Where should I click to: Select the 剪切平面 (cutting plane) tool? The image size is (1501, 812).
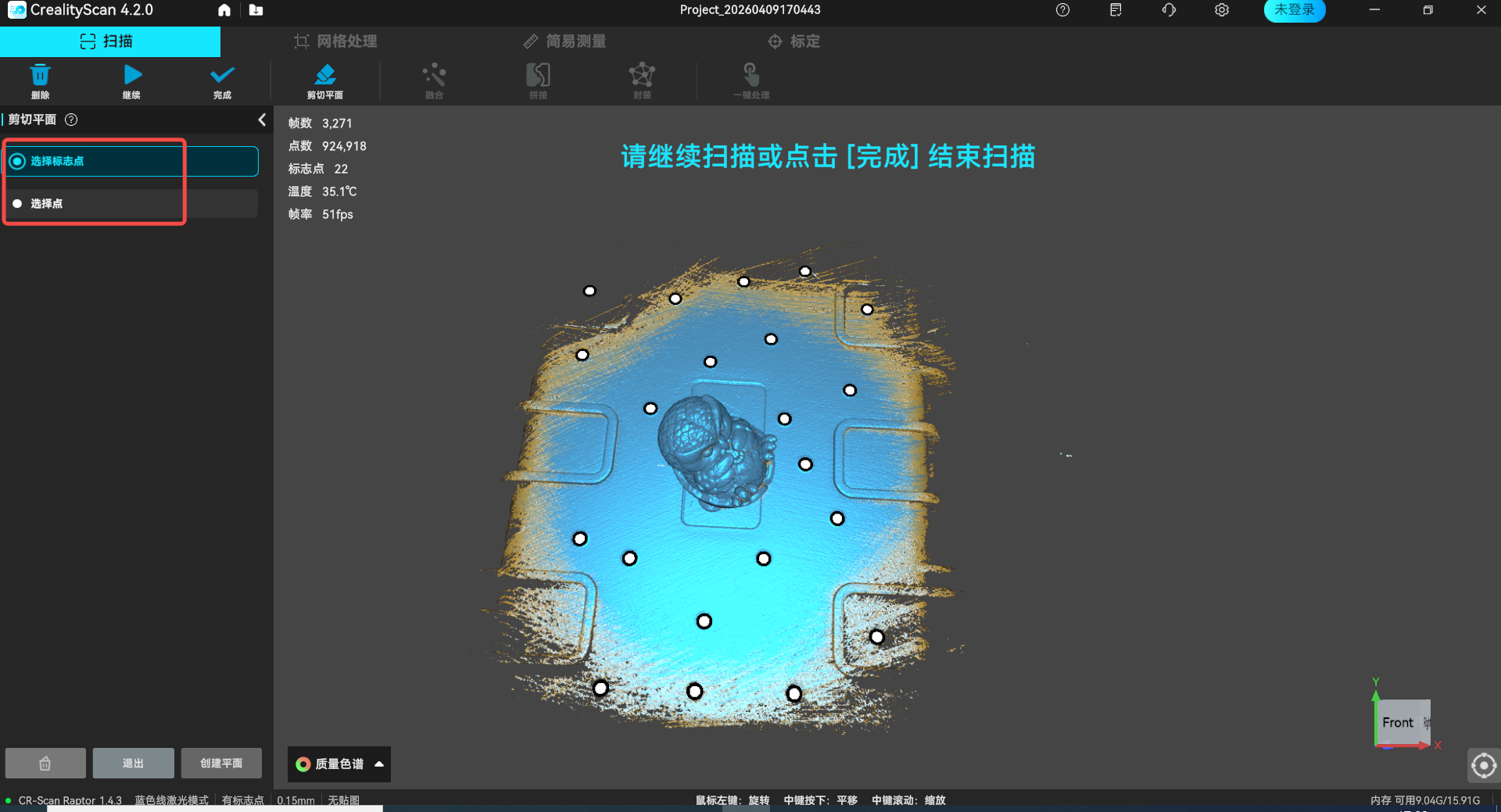click(x=325, y=80)
